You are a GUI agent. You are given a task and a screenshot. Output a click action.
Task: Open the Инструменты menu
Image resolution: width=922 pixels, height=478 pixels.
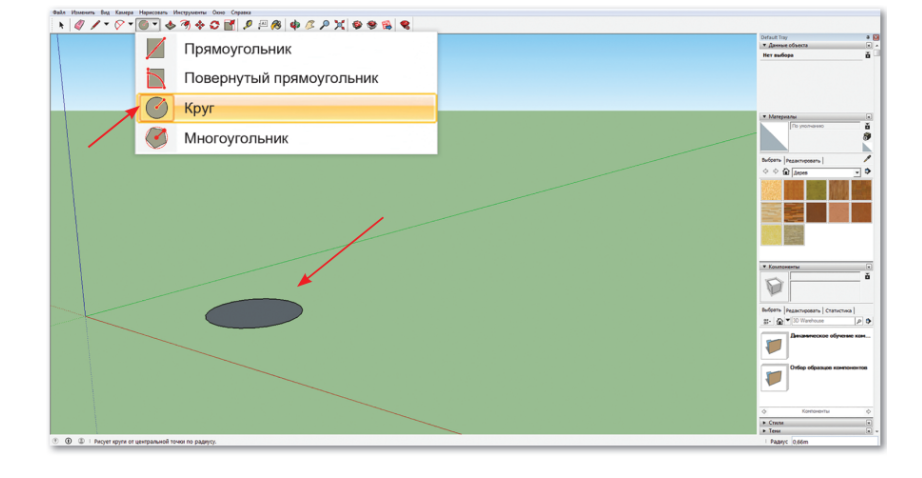point(190,12)
